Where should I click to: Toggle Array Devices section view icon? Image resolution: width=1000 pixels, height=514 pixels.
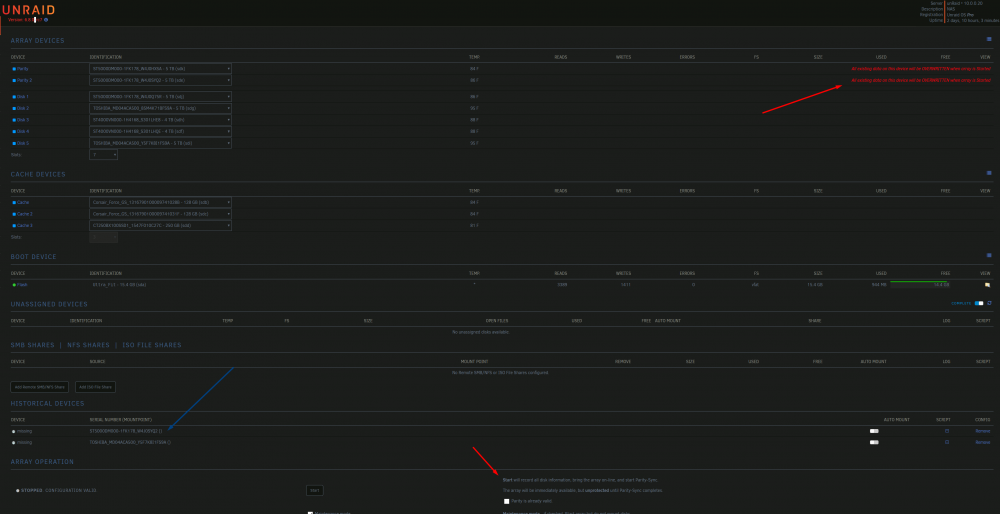[989, 39]
